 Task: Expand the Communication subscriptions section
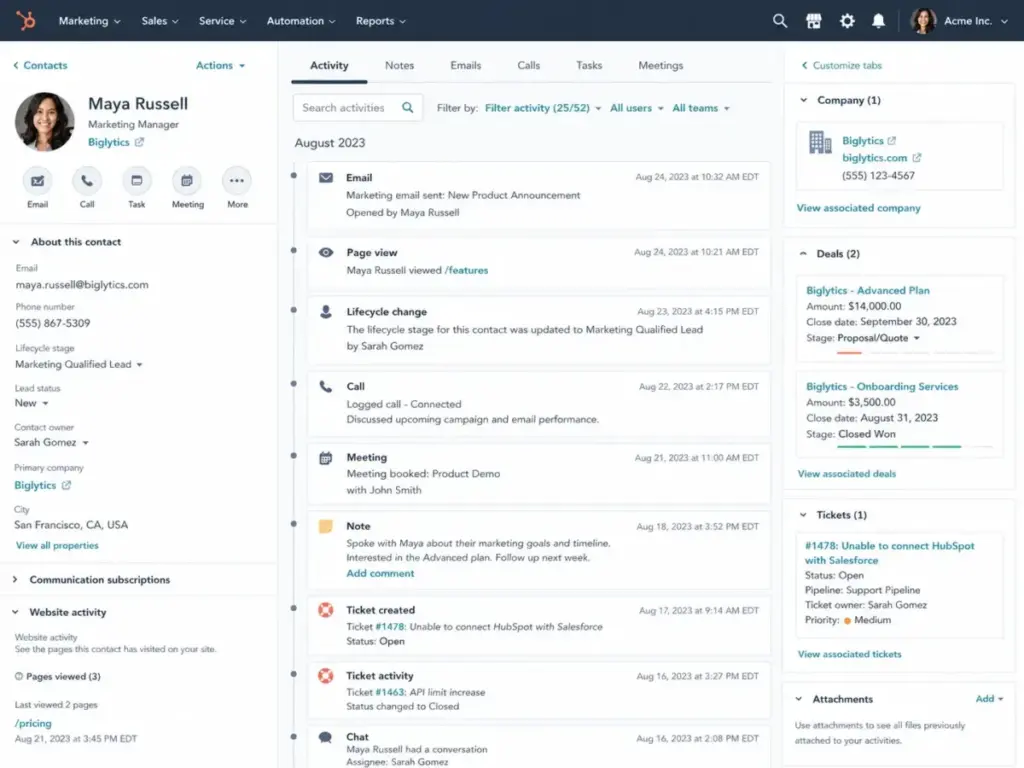pyautogui.click(x=15, y=579)
